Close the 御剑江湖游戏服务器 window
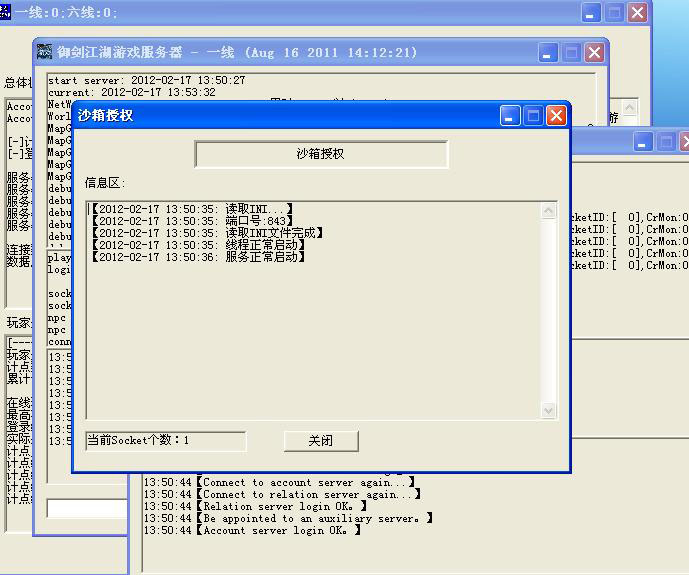 594,52
